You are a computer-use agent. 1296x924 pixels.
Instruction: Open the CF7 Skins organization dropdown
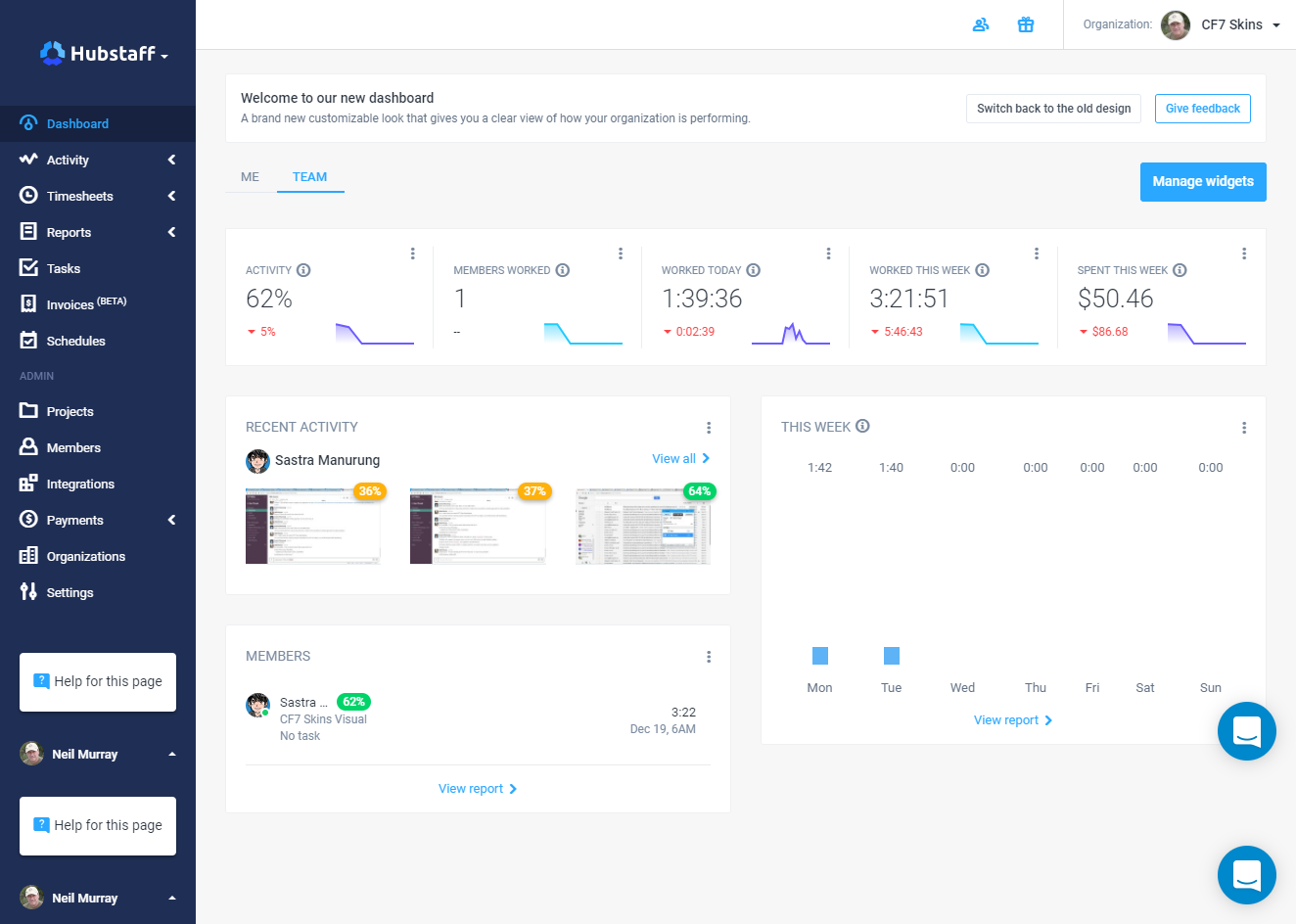pyautogui.click(x=1221, y=24)
